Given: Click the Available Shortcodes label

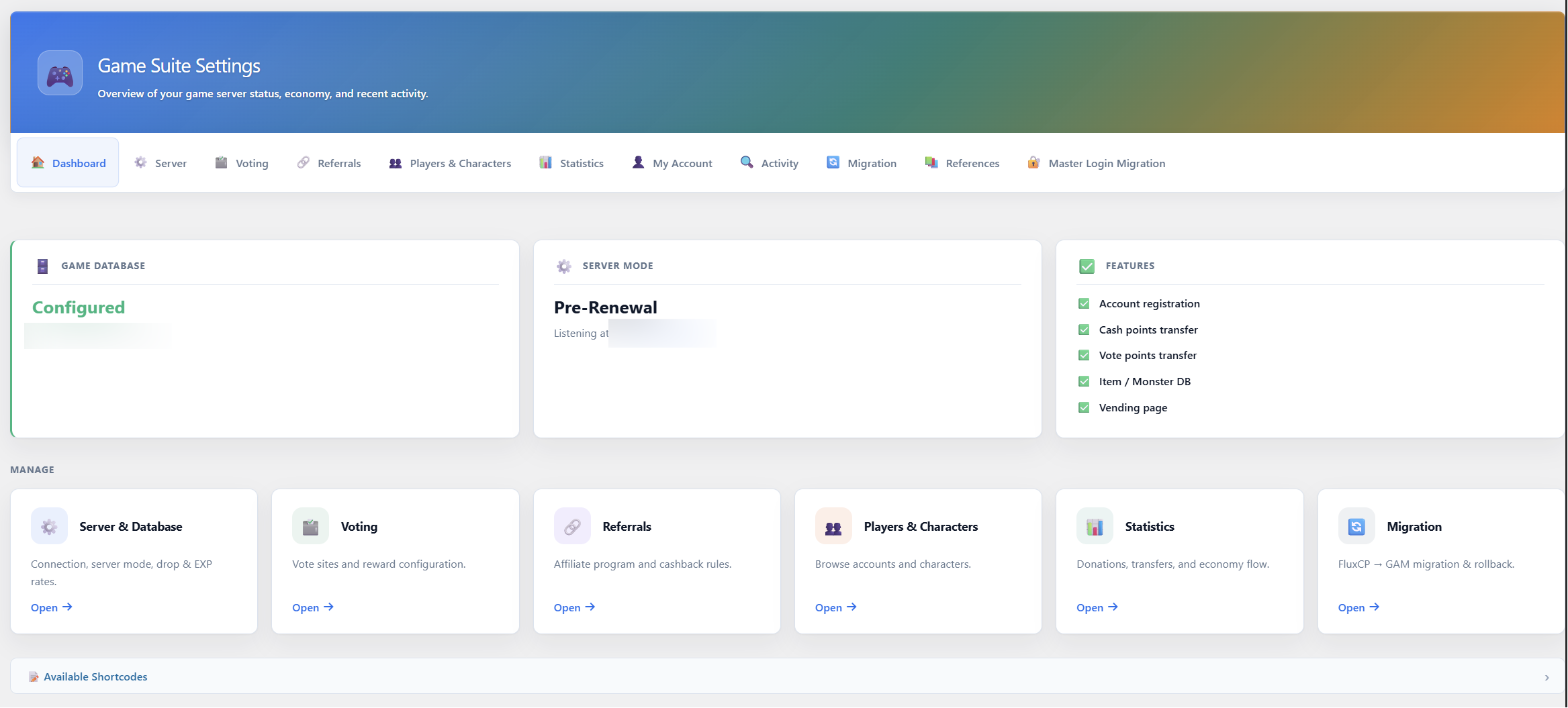Looking at the screenshot, I should click(95, 677).
